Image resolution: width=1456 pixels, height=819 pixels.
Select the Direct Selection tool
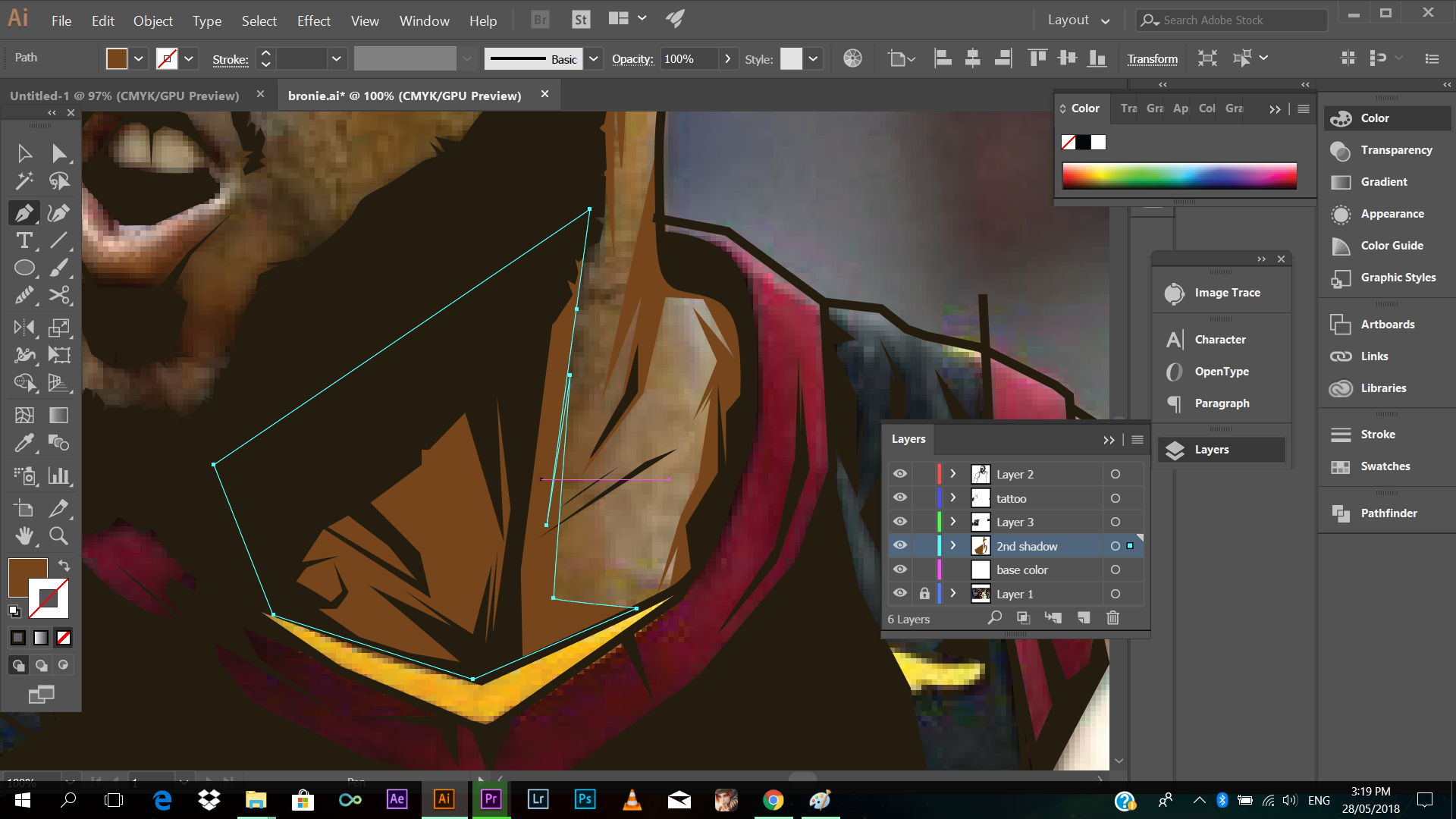[59, 154]
